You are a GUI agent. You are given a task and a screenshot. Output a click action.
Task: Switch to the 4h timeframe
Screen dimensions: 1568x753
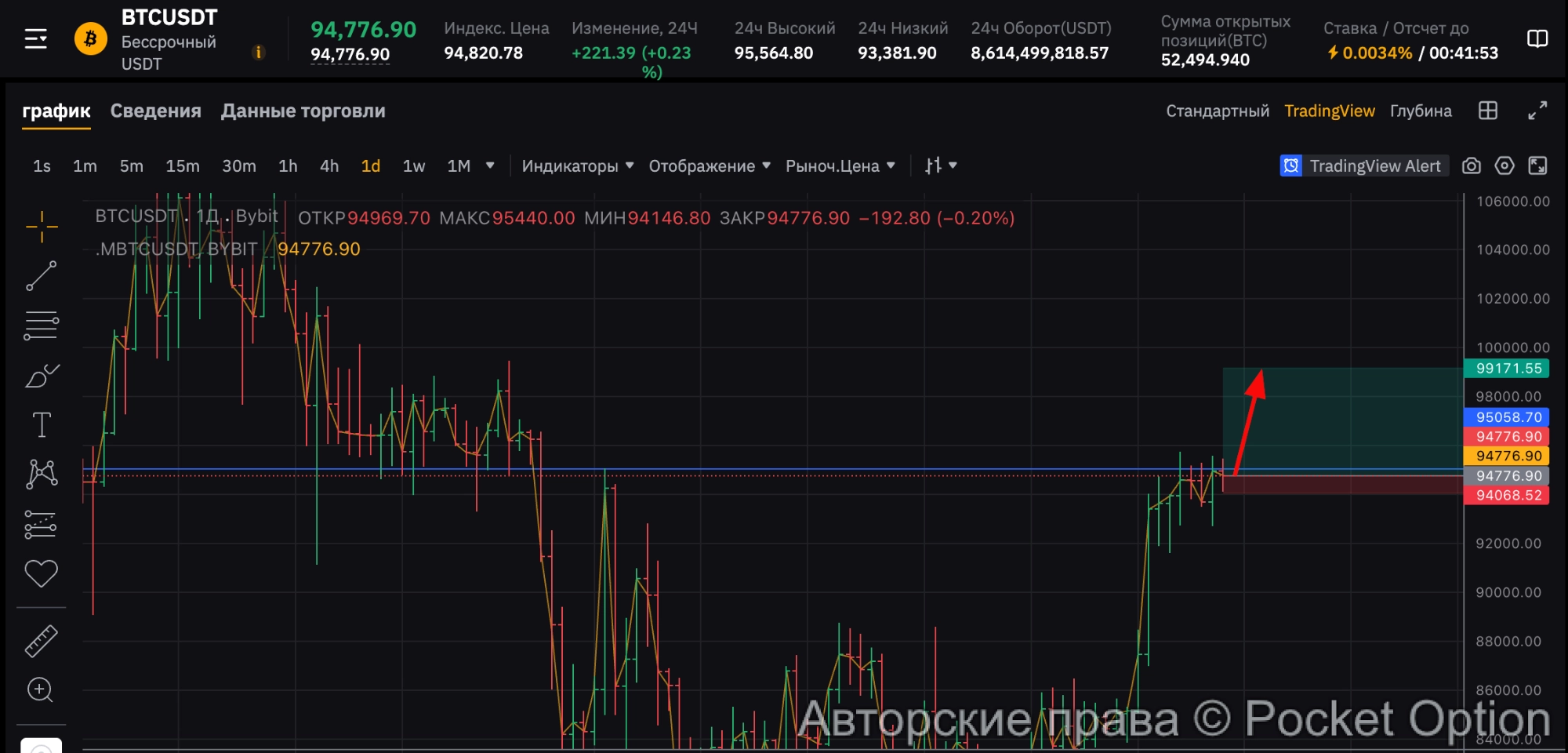(329, 166)
